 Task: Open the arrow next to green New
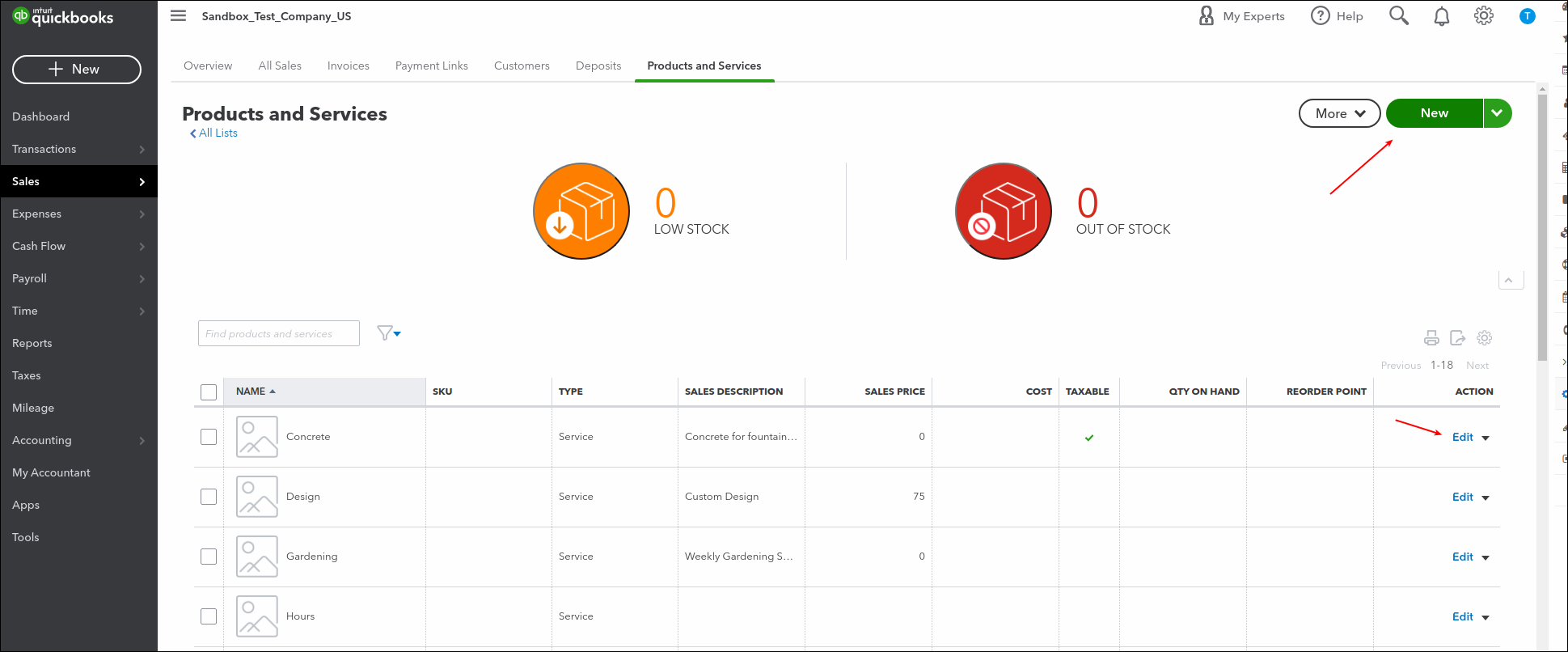(x=1498, y=113)
